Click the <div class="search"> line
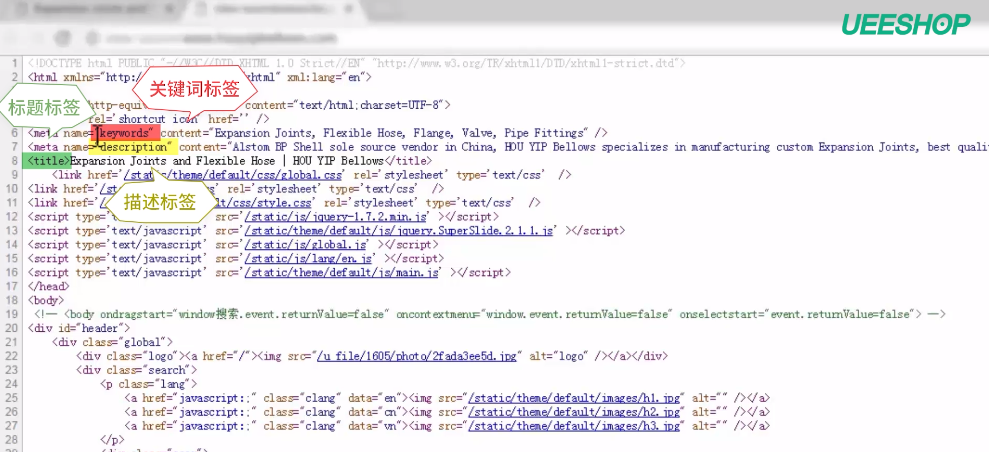This screenshot has width=989, height=452. pos(137,369)
